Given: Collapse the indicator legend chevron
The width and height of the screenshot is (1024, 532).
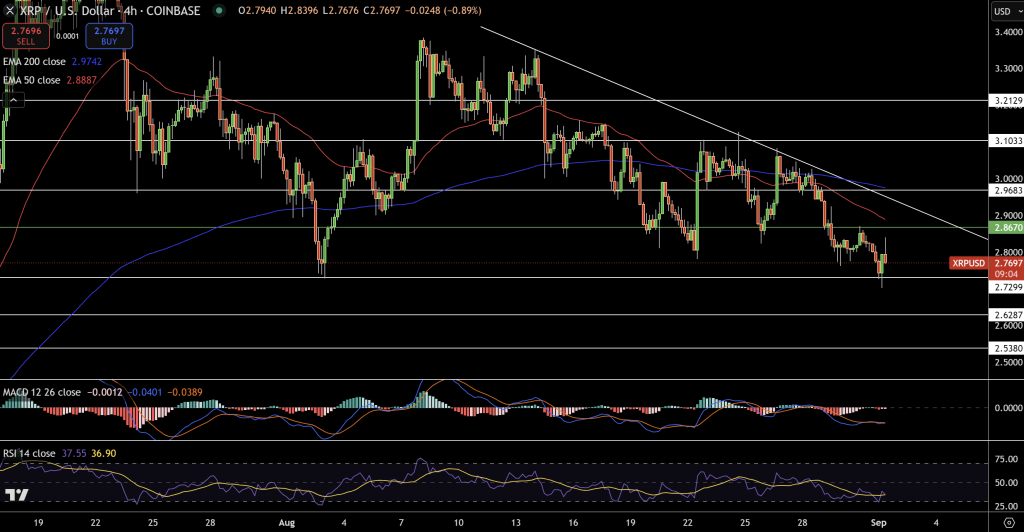Looking at the screenshot, I should click(x=14, y=100).
